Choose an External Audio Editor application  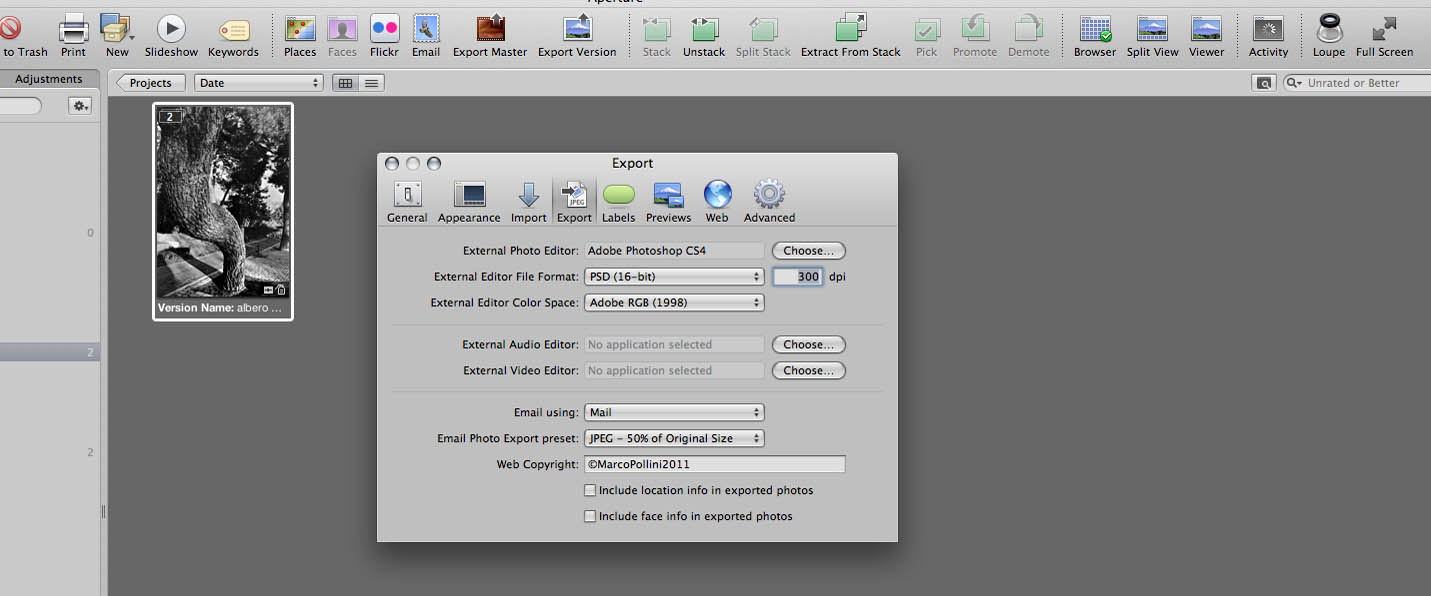(809, 345)
